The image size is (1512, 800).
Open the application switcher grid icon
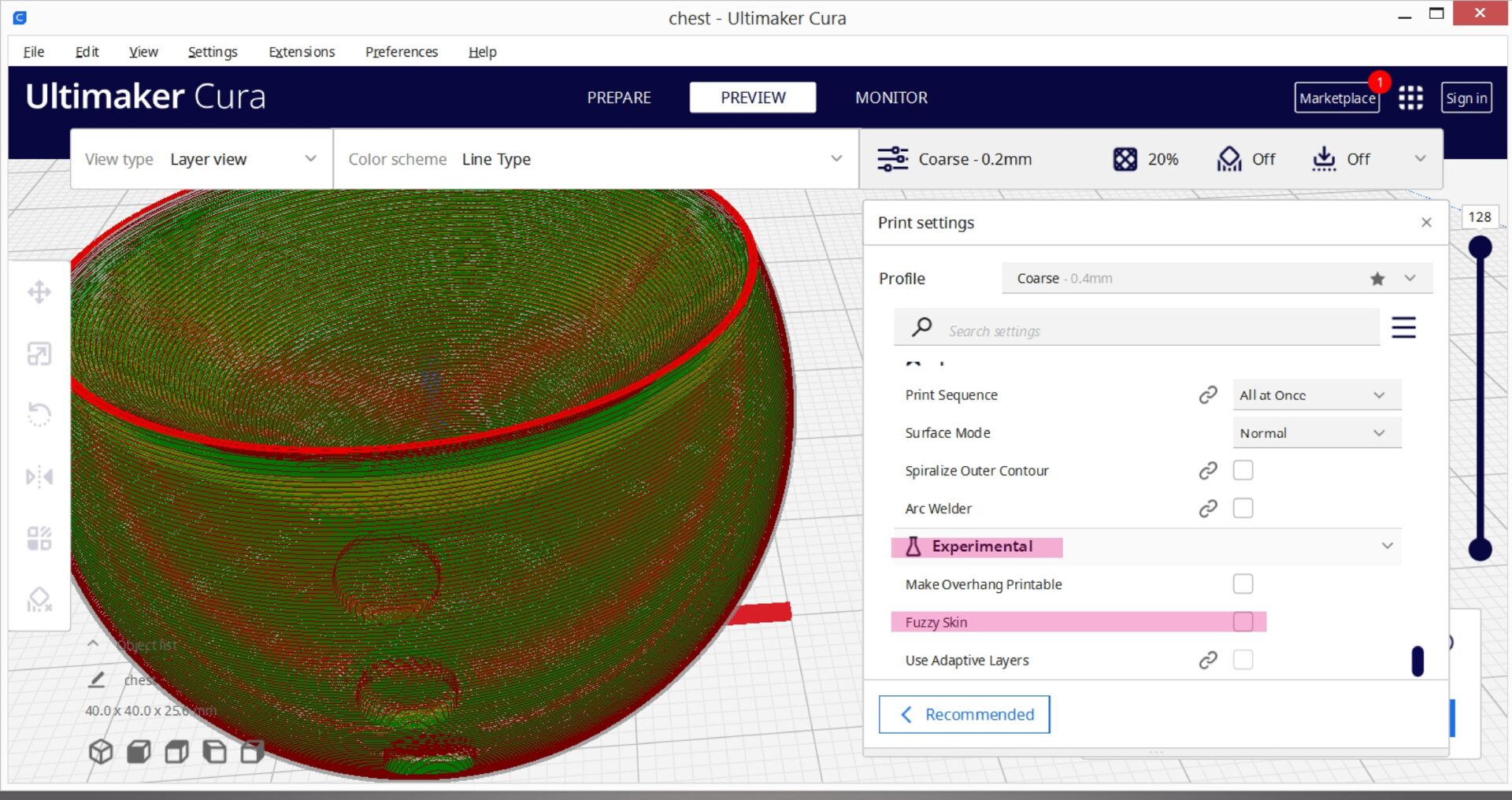(1410, 98)
